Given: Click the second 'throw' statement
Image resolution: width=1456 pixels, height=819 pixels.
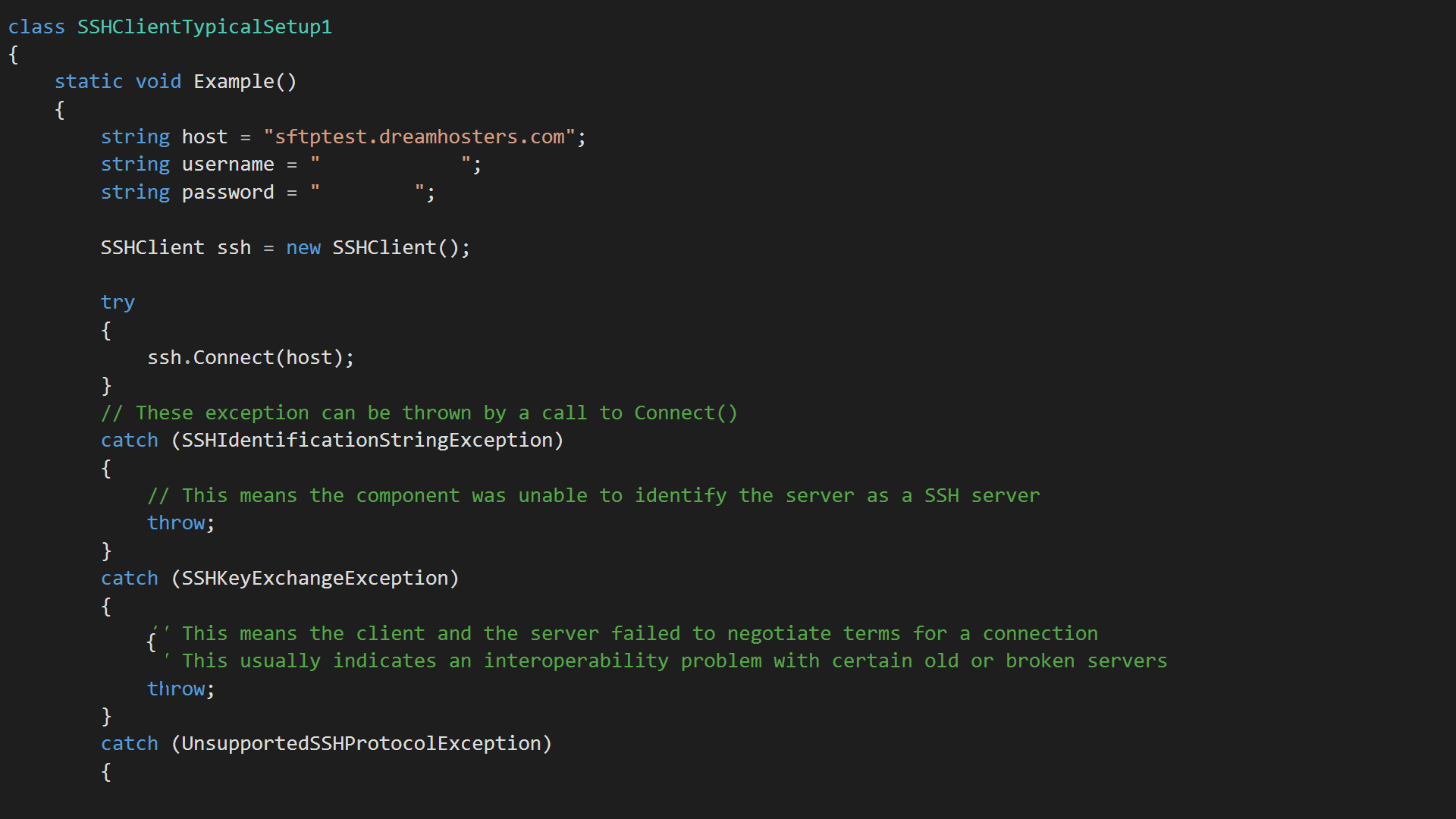Looking at the screenshot, I should tap(176, 689).
